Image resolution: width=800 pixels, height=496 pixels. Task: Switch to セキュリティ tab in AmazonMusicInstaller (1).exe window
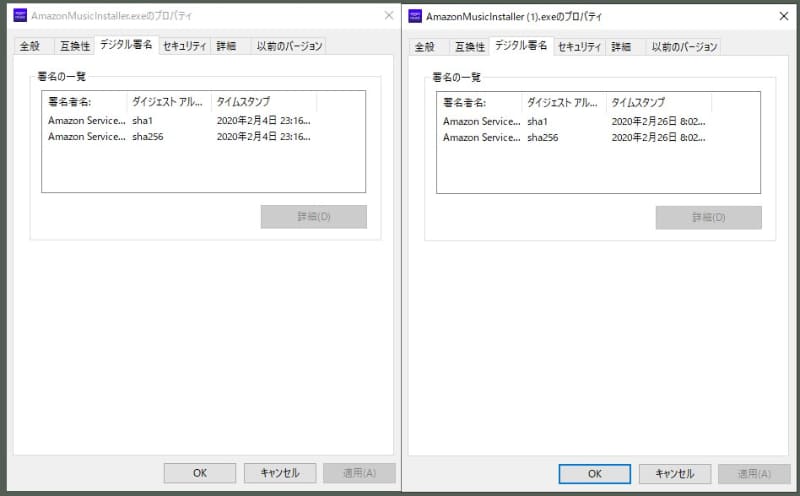[579, 47]
